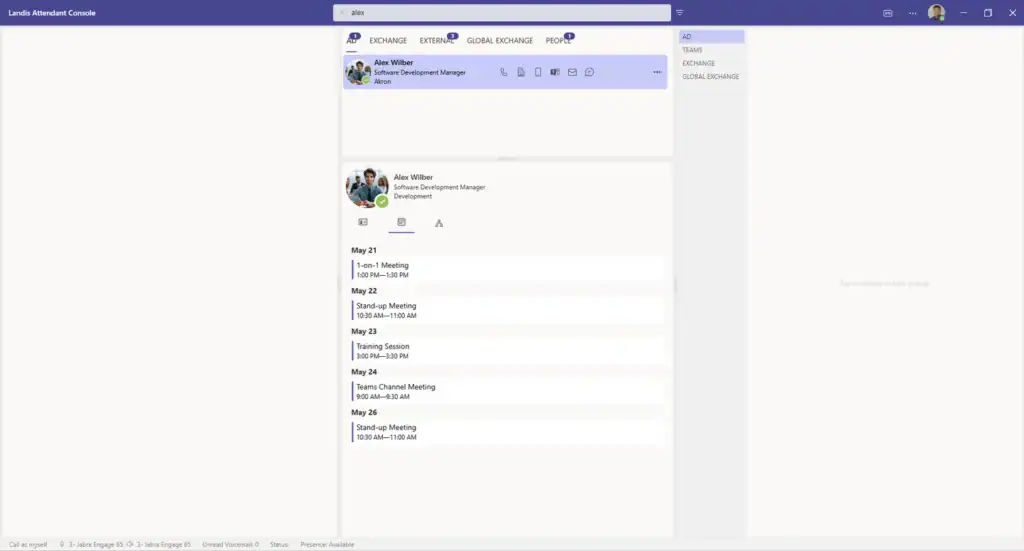Open the Teams Channel Meeting on May 24
The width and height of the screenshot is (1024, 551).
point(507,391)
